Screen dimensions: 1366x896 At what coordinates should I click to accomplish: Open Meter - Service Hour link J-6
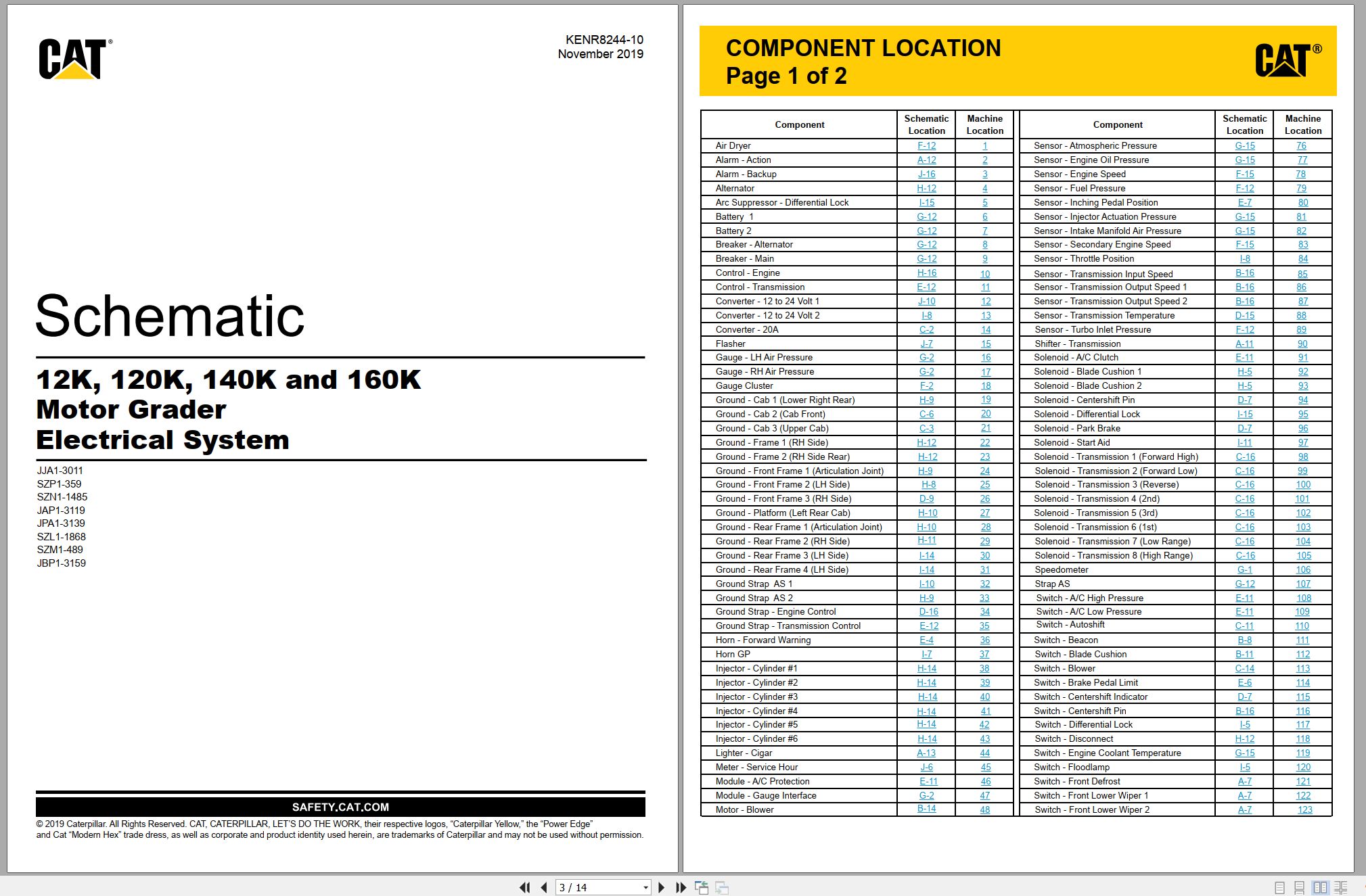tap(926, 767)
